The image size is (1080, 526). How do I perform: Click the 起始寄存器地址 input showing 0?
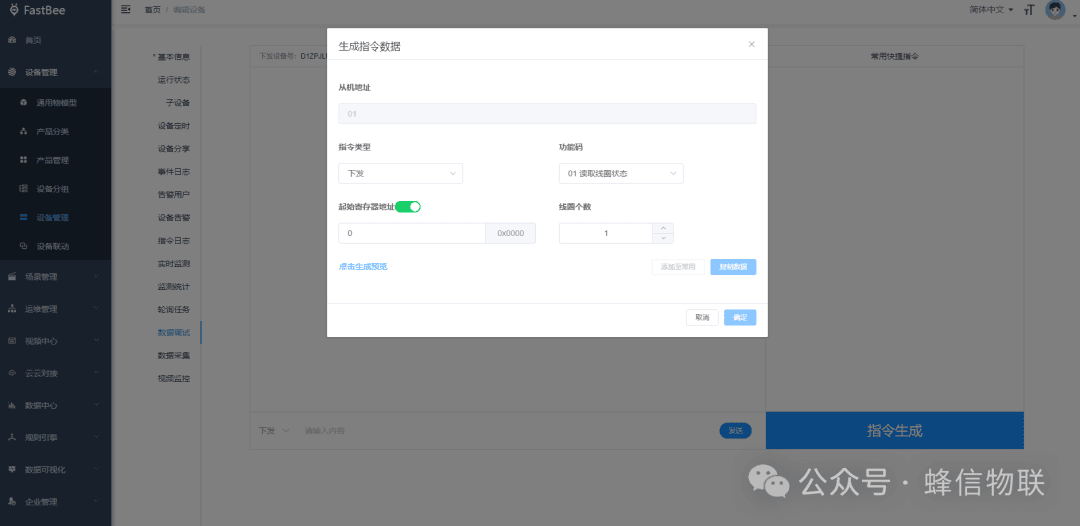click(x=412, y=233)
